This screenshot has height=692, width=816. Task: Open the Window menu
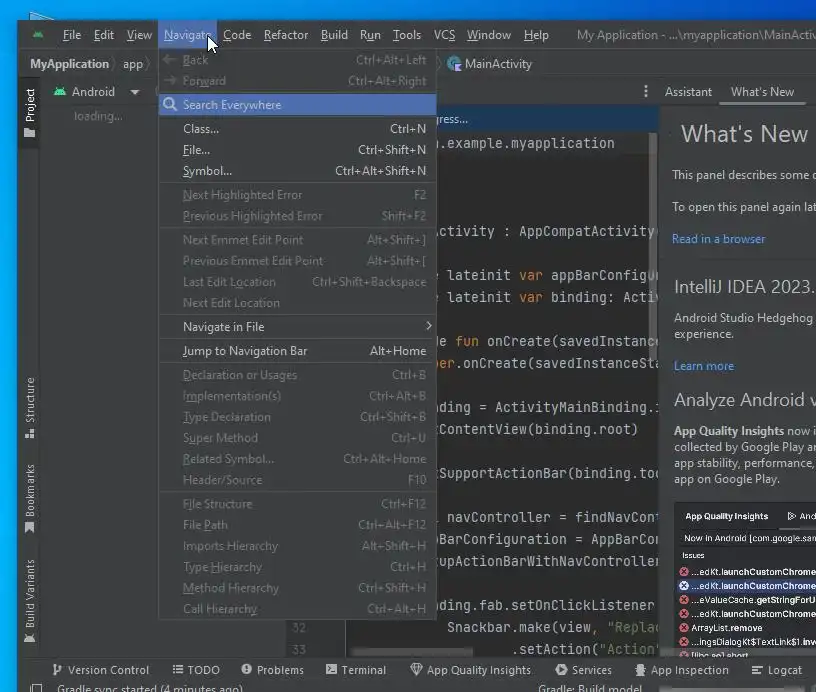489,35
